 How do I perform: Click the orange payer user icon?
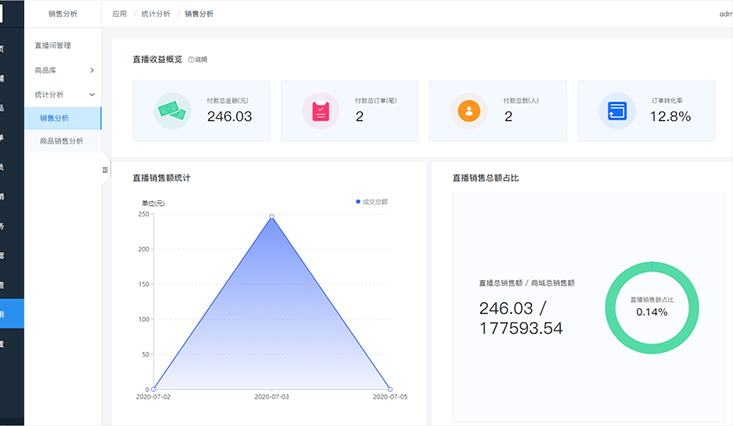pos(468,111)
